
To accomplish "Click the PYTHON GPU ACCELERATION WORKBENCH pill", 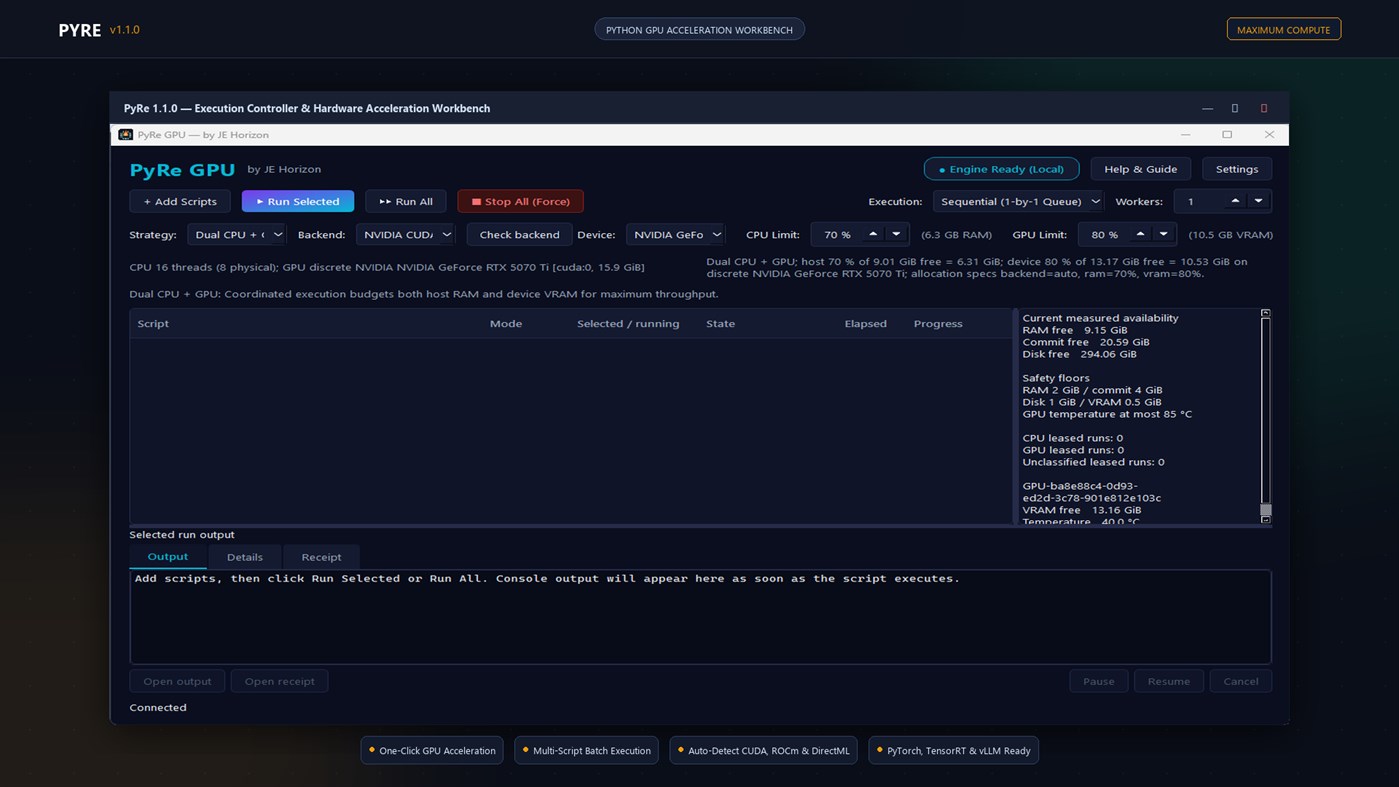I will (699, 30).
